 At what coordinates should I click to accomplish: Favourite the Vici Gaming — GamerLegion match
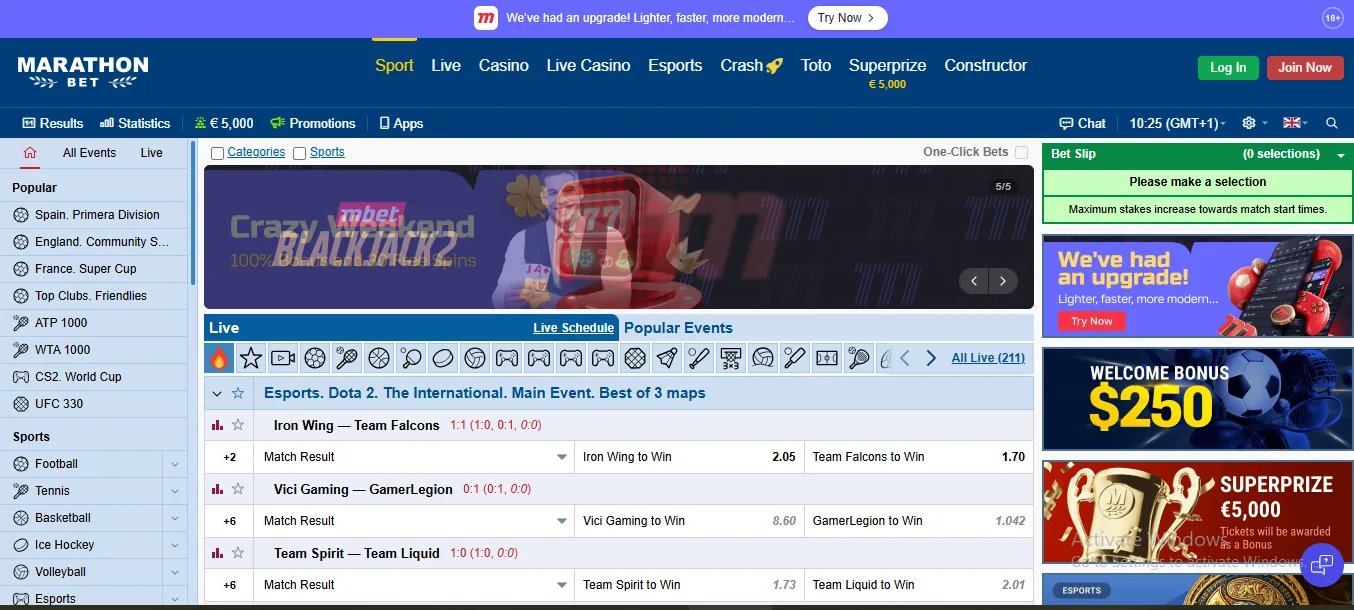[x=238, y=489]
